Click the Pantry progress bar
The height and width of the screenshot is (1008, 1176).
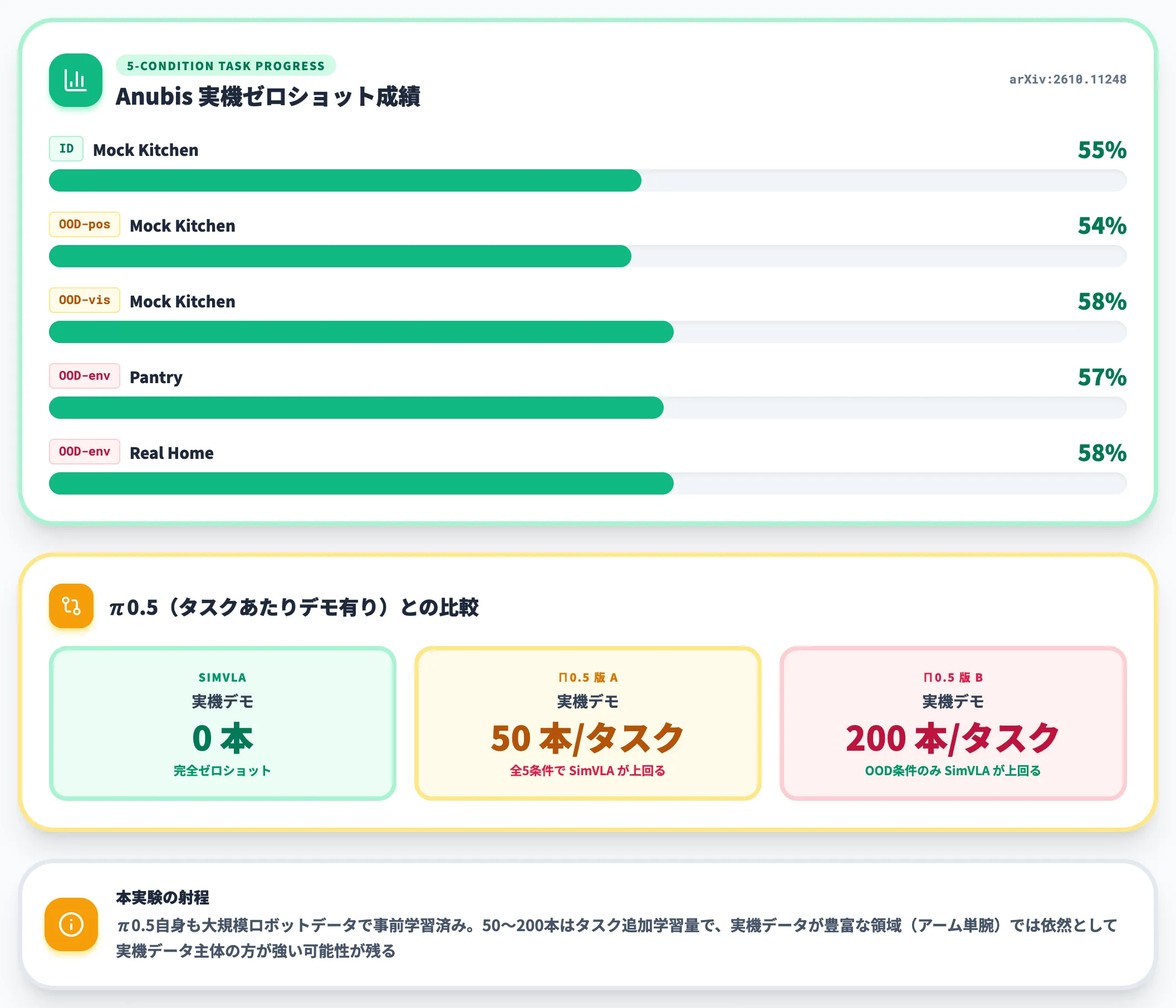587,408
